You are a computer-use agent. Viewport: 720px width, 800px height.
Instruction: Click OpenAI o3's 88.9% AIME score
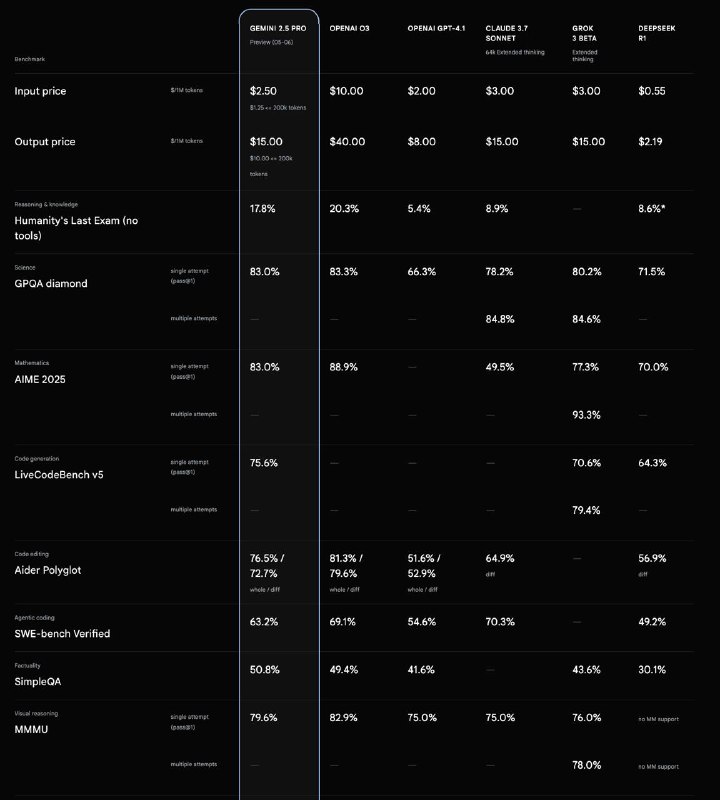pos(343,367)
